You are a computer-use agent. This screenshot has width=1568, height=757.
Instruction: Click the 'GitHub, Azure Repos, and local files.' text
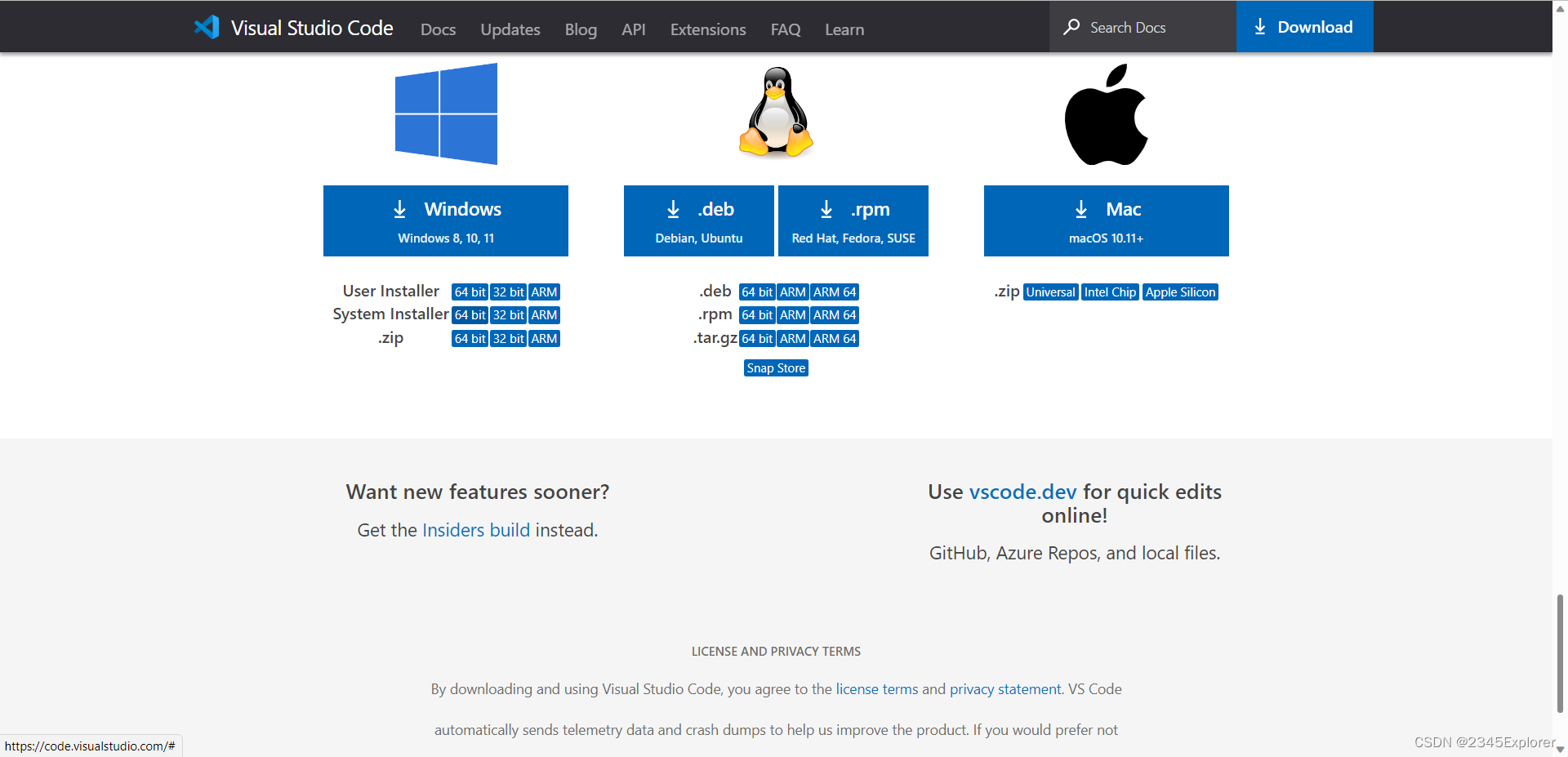click(x=1075, y=553)
